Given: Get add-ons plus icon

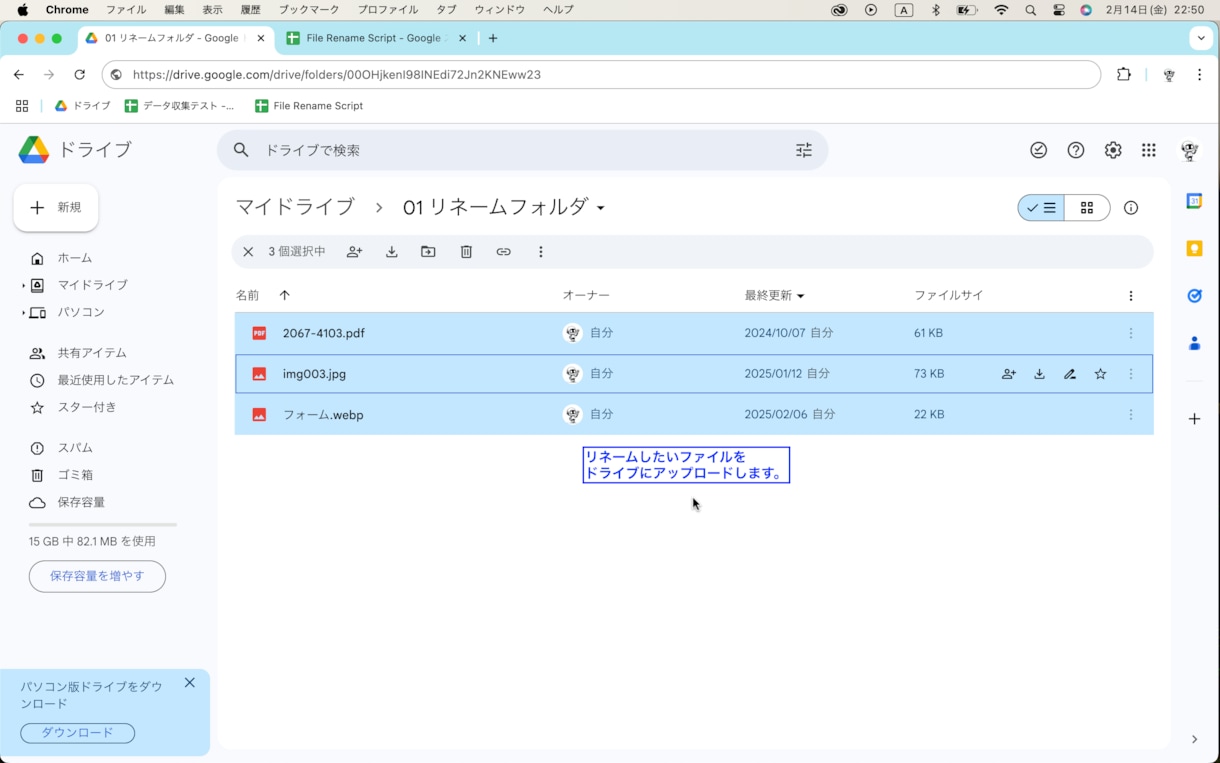Looking at the screenshot, I should coord(1194,419).
